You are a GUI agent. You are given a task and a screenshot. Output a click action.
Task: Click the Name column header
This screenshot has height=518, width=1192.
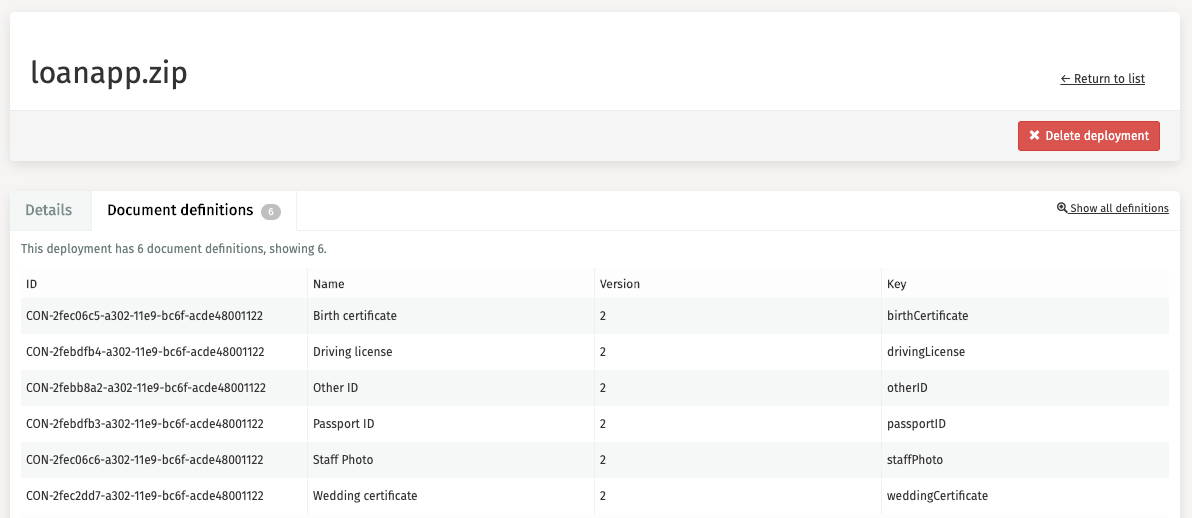tap(328, 284)
